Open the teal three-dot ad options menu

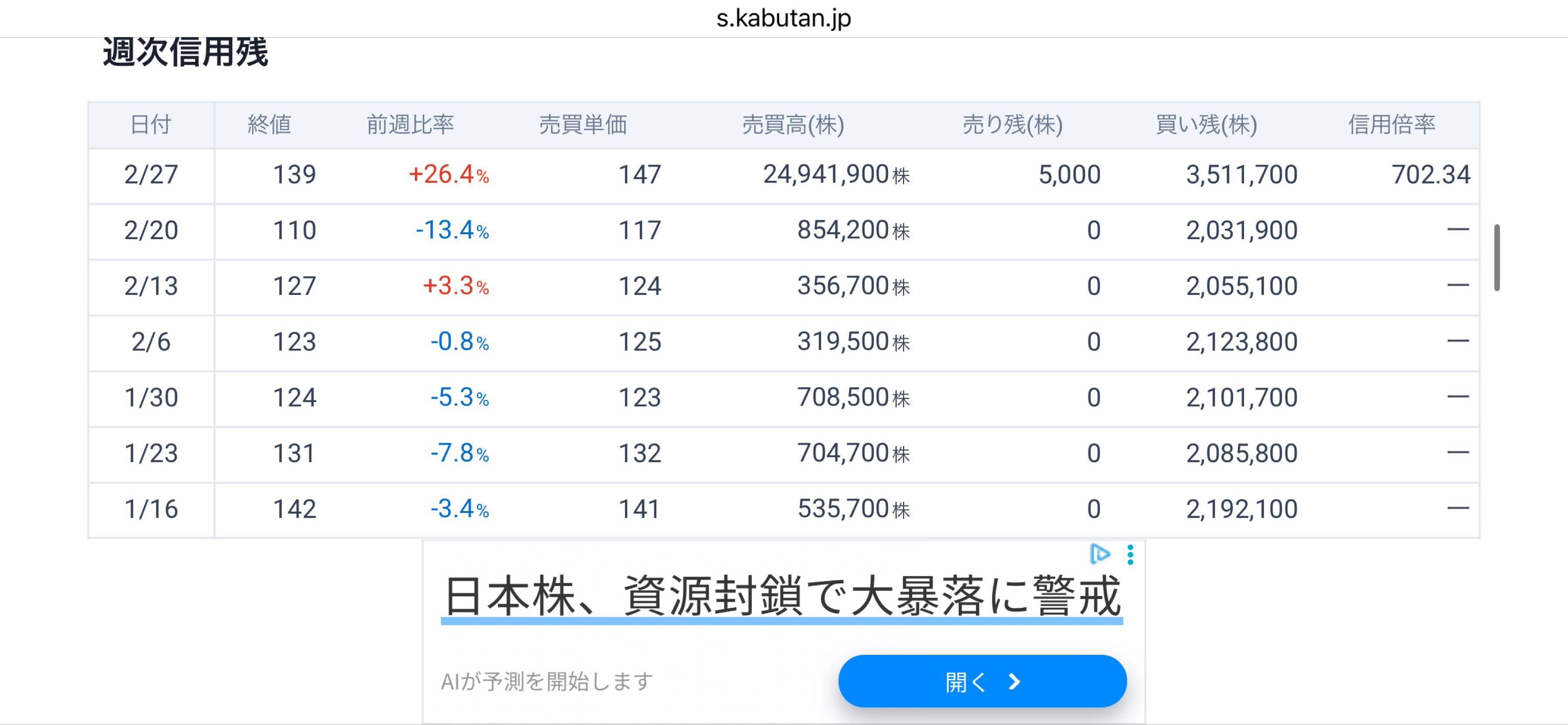[x=1130, y=555]
